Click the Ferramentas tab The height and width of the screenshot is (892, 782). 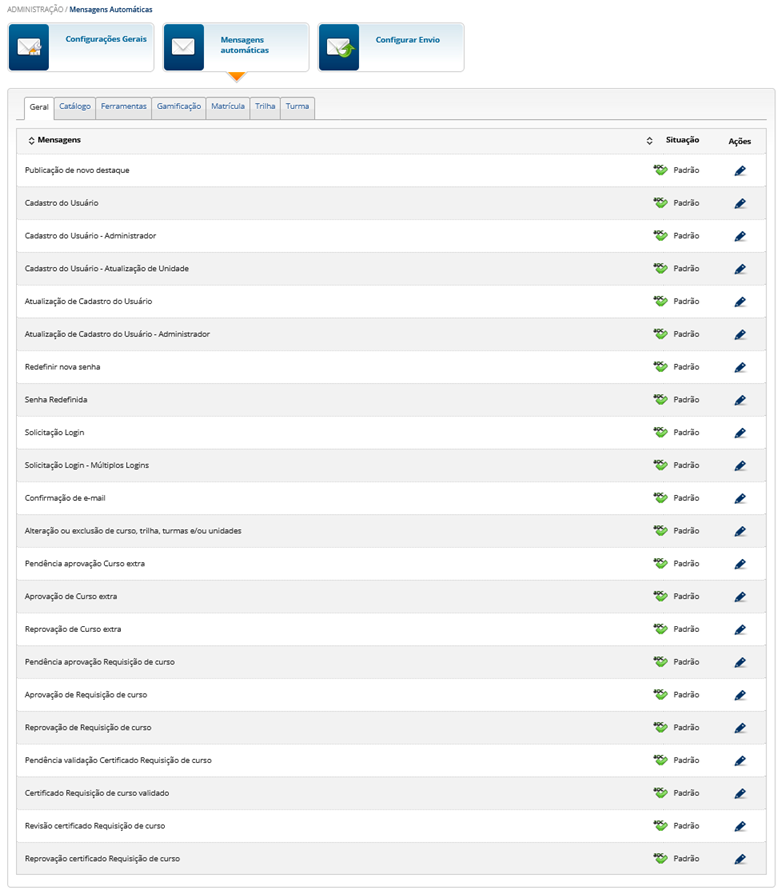coord(124,106)
